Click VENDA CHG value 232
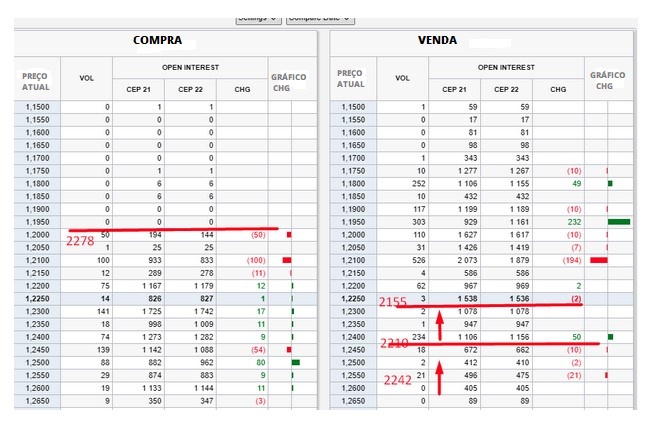The image size is (653, 432). 574,222
